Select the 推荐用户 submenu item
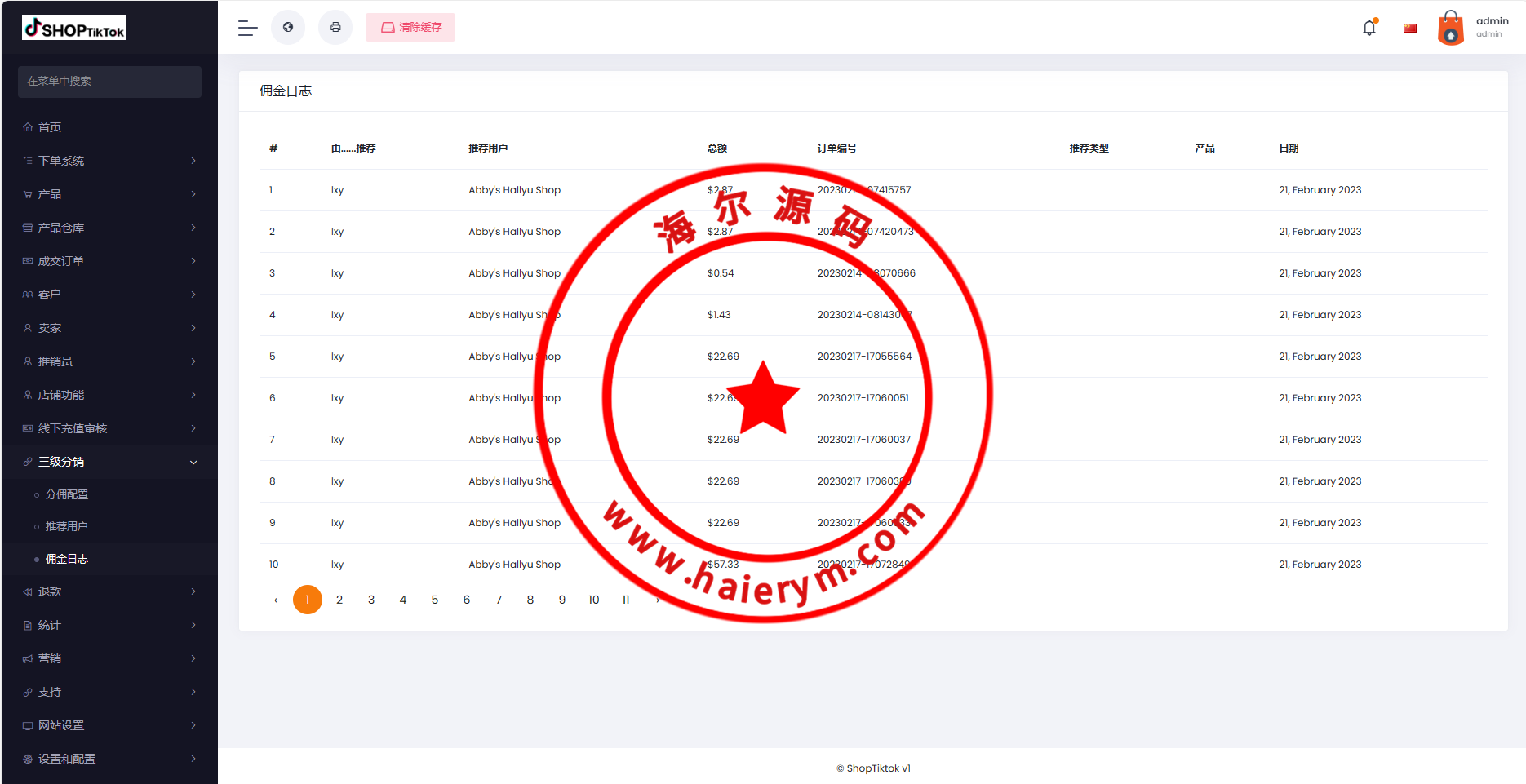 [67, 526]
